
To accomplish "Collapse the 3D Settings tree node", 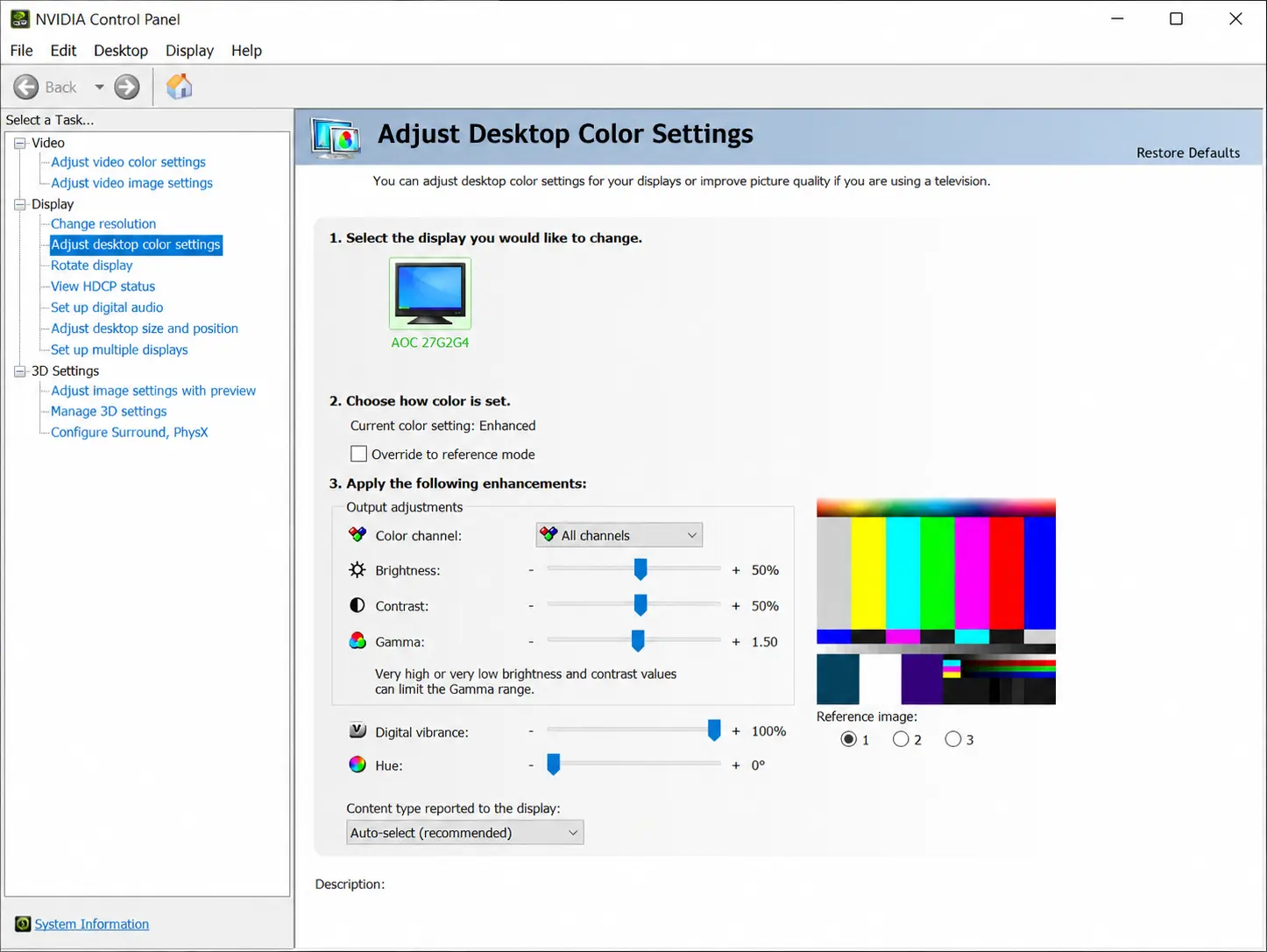I will (20, 371).
